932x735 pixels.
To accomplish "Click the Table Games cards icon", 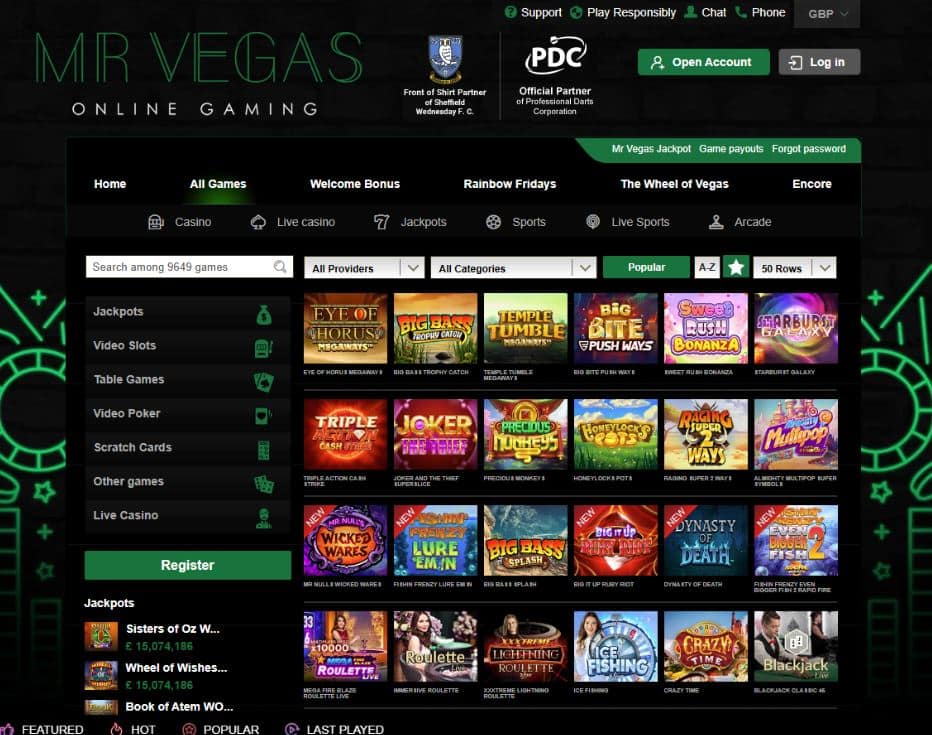I will [x=263, y=382].
